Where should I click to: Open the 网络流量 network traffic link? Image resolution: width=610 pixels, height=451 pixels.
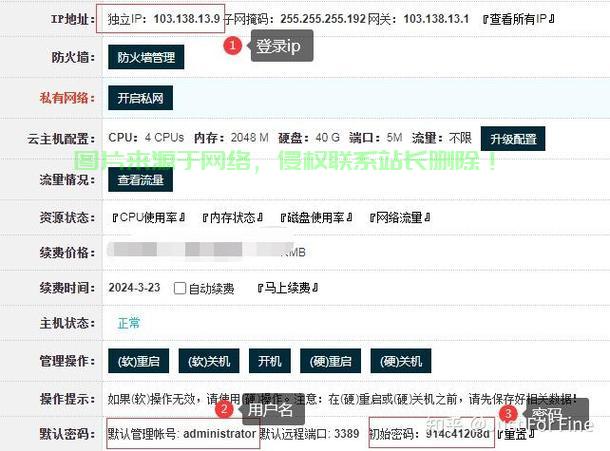[400, 217]
